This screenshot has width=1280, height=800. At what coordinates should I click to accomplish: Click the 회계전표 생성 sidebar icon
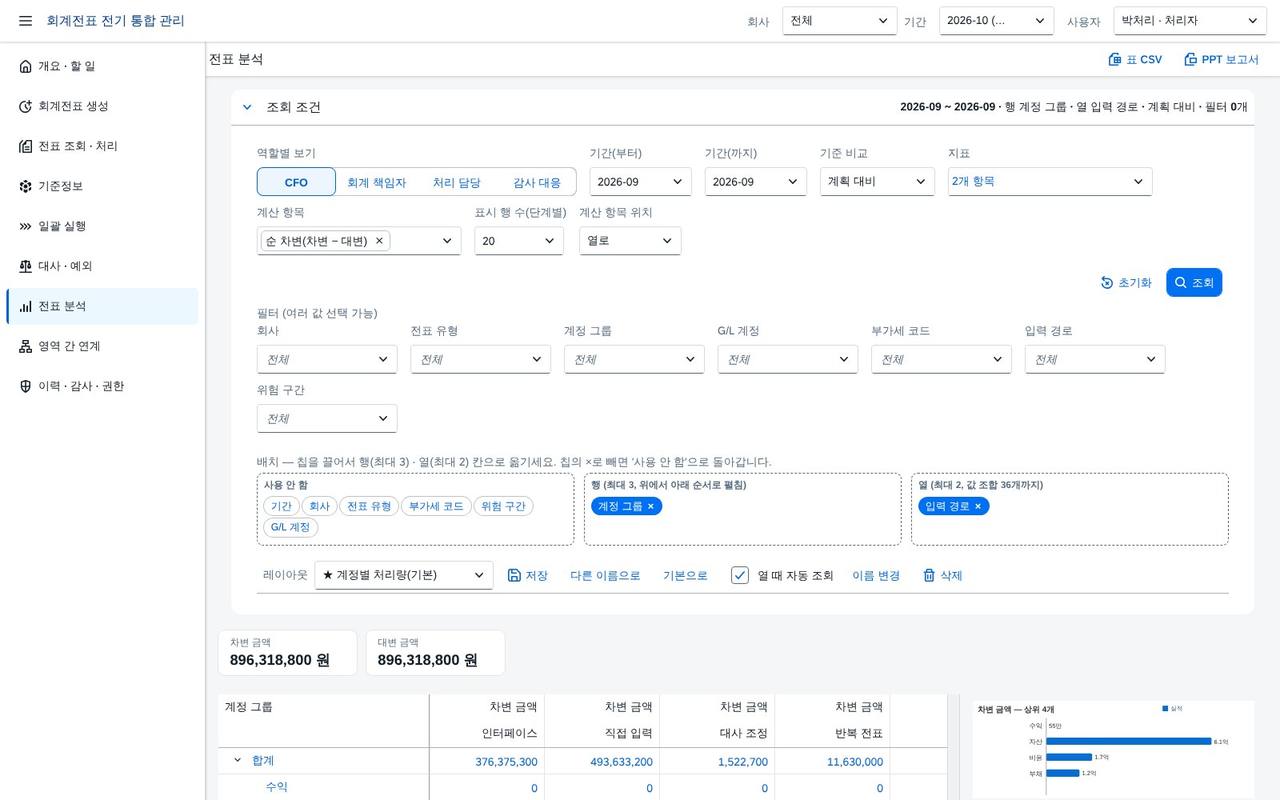pos(26,106)
